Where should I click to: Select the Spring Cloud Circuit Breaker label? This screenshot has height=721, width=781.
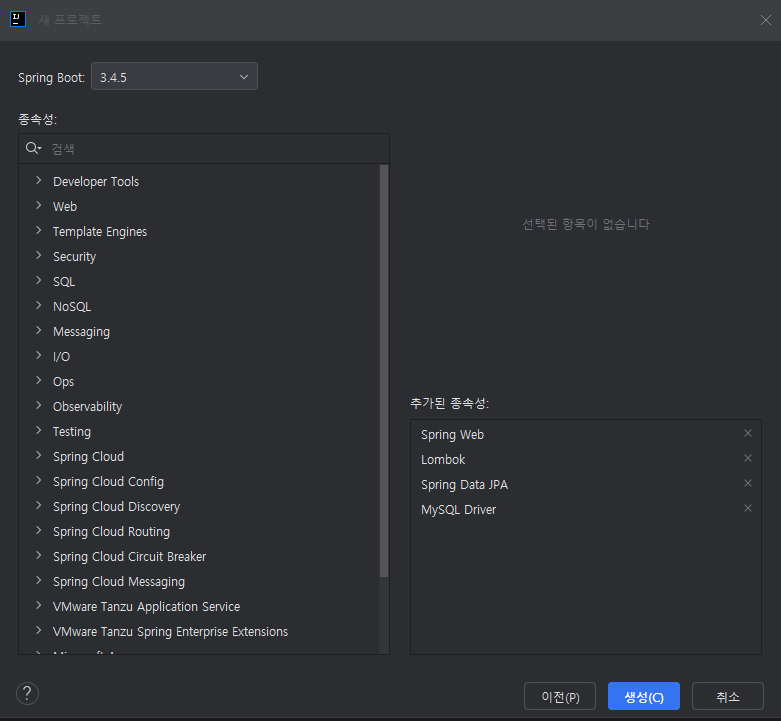(130, 557)
